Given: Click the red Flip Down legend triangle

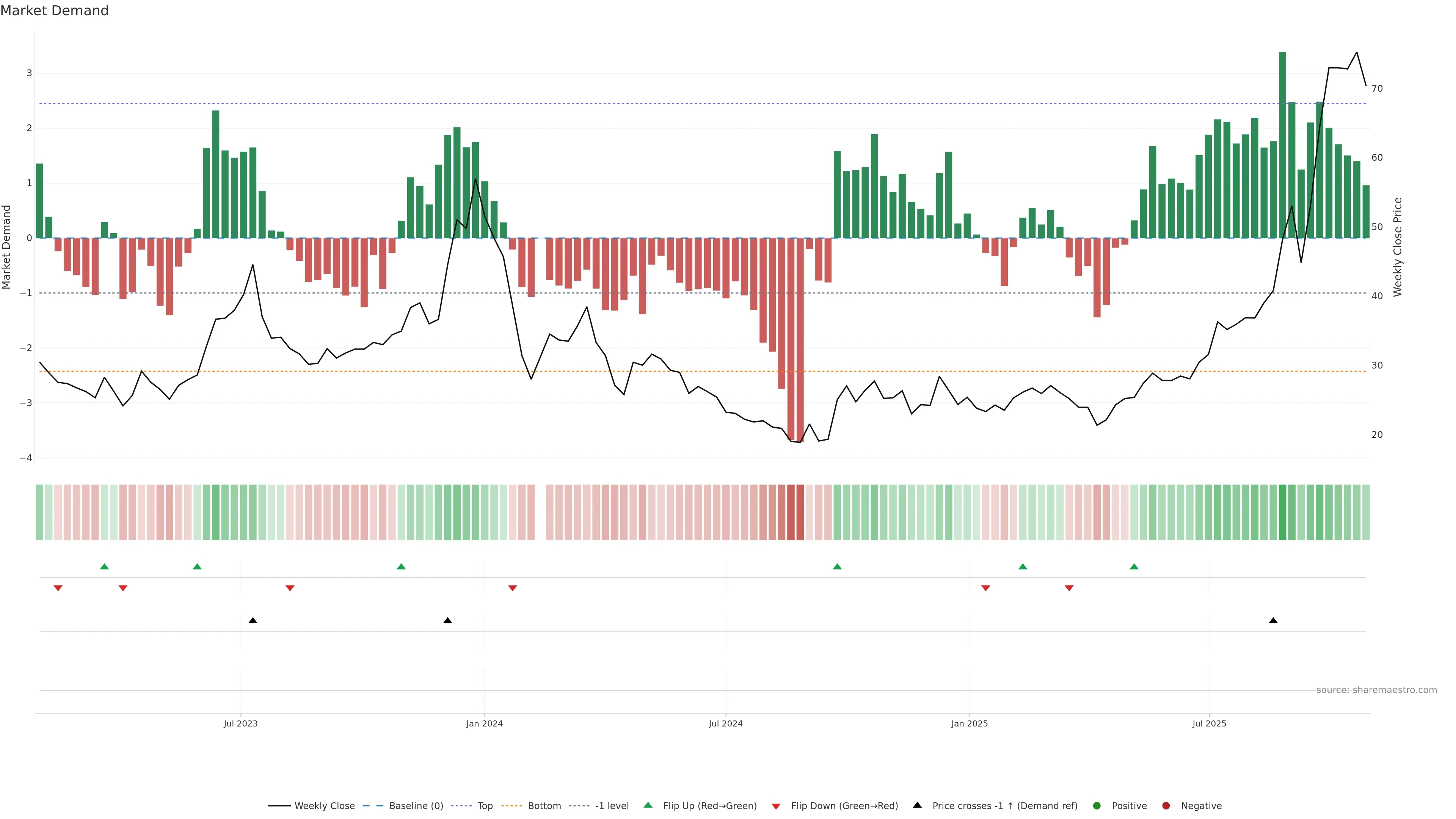Looking at the screenshot, I should pos(776,806).
